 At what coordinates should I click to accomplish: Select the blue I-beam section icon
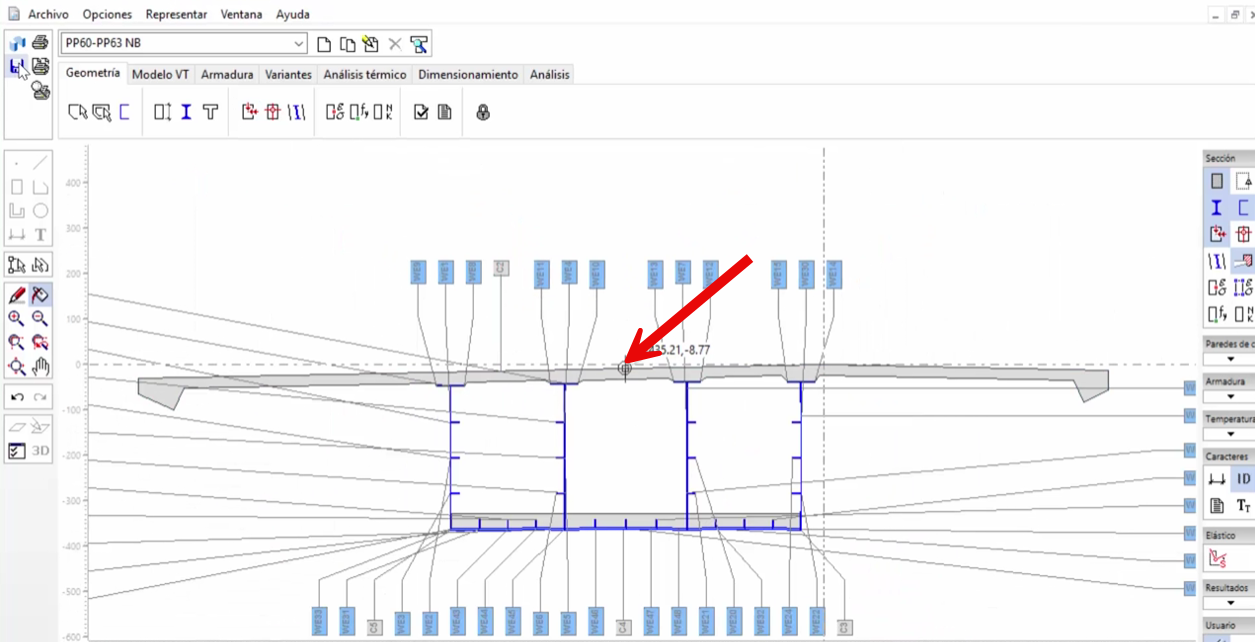pos(186,112)
